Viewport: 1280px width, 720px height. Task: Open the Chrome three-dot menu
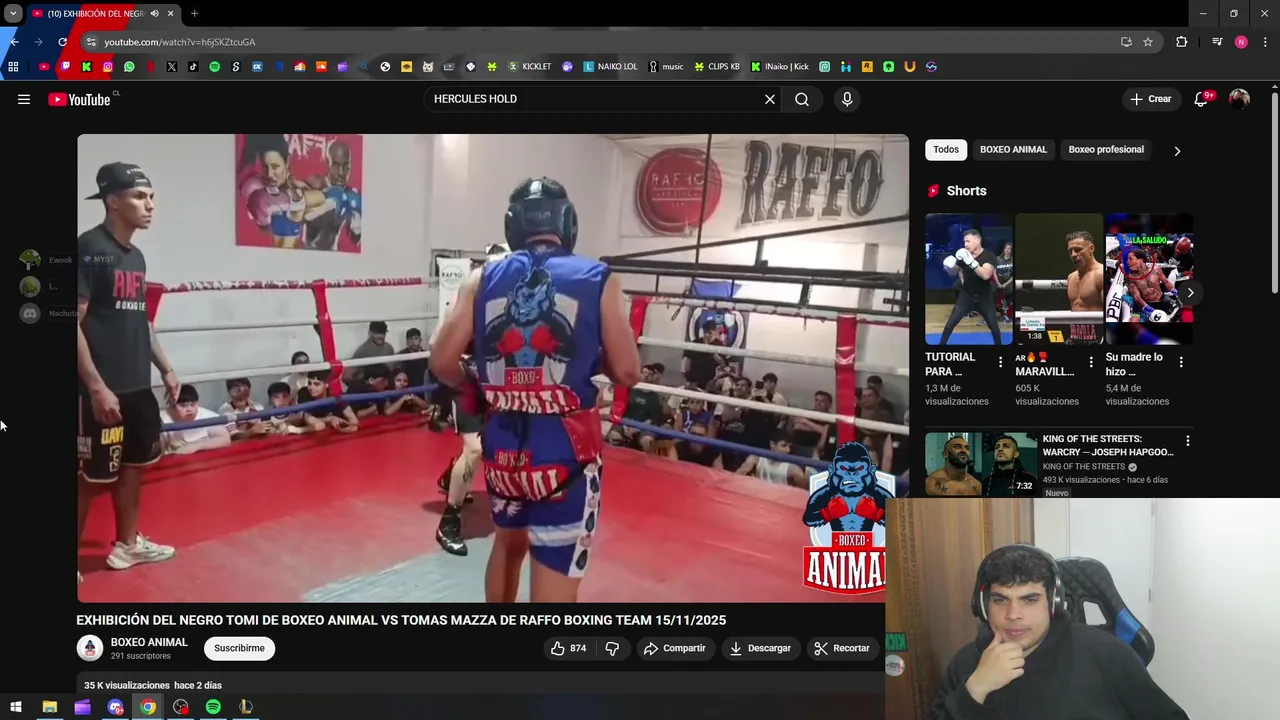pyautogui.click(x=1266, y=42)
